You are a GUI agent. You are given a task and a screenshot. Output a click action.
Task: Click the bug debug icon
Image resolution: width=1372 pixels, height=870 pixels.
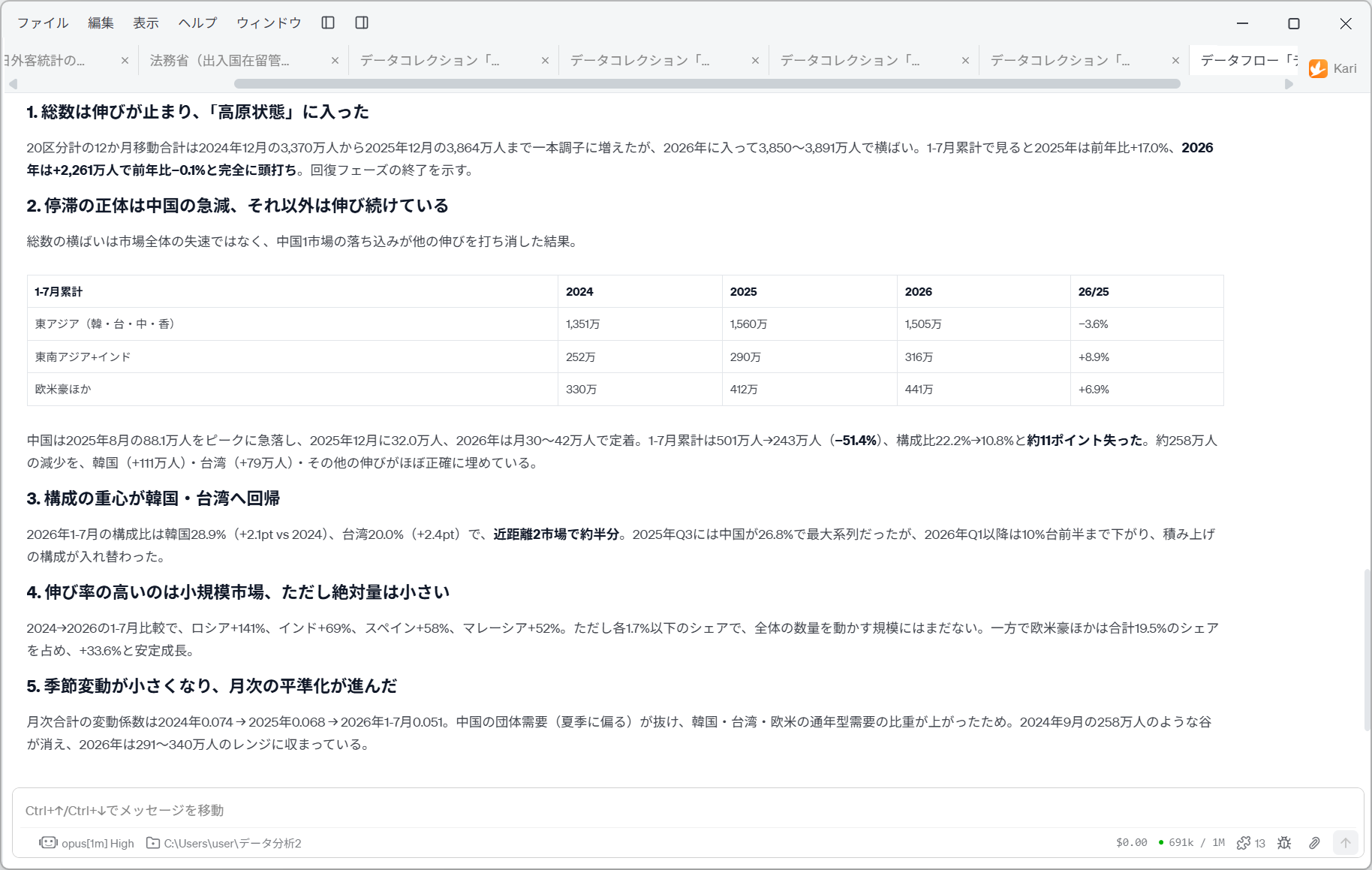point(1284,843)
